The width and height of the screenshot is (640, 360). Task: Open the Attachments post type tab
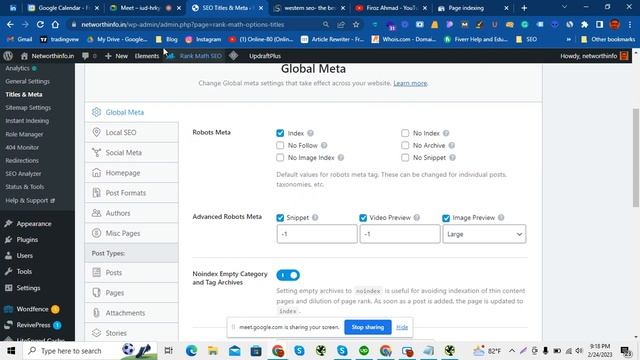(x=131, y=313)
